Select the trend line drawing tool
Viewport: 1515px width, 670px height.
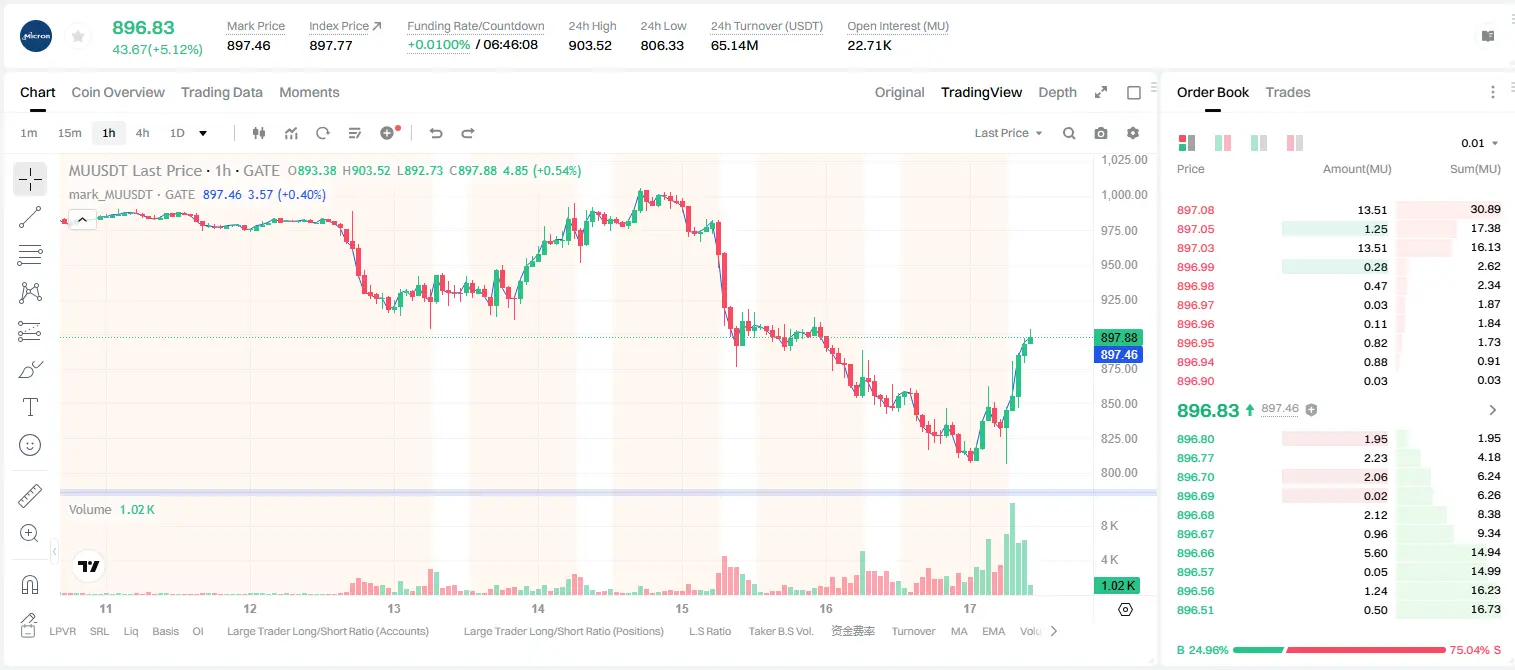click(30, 217)
